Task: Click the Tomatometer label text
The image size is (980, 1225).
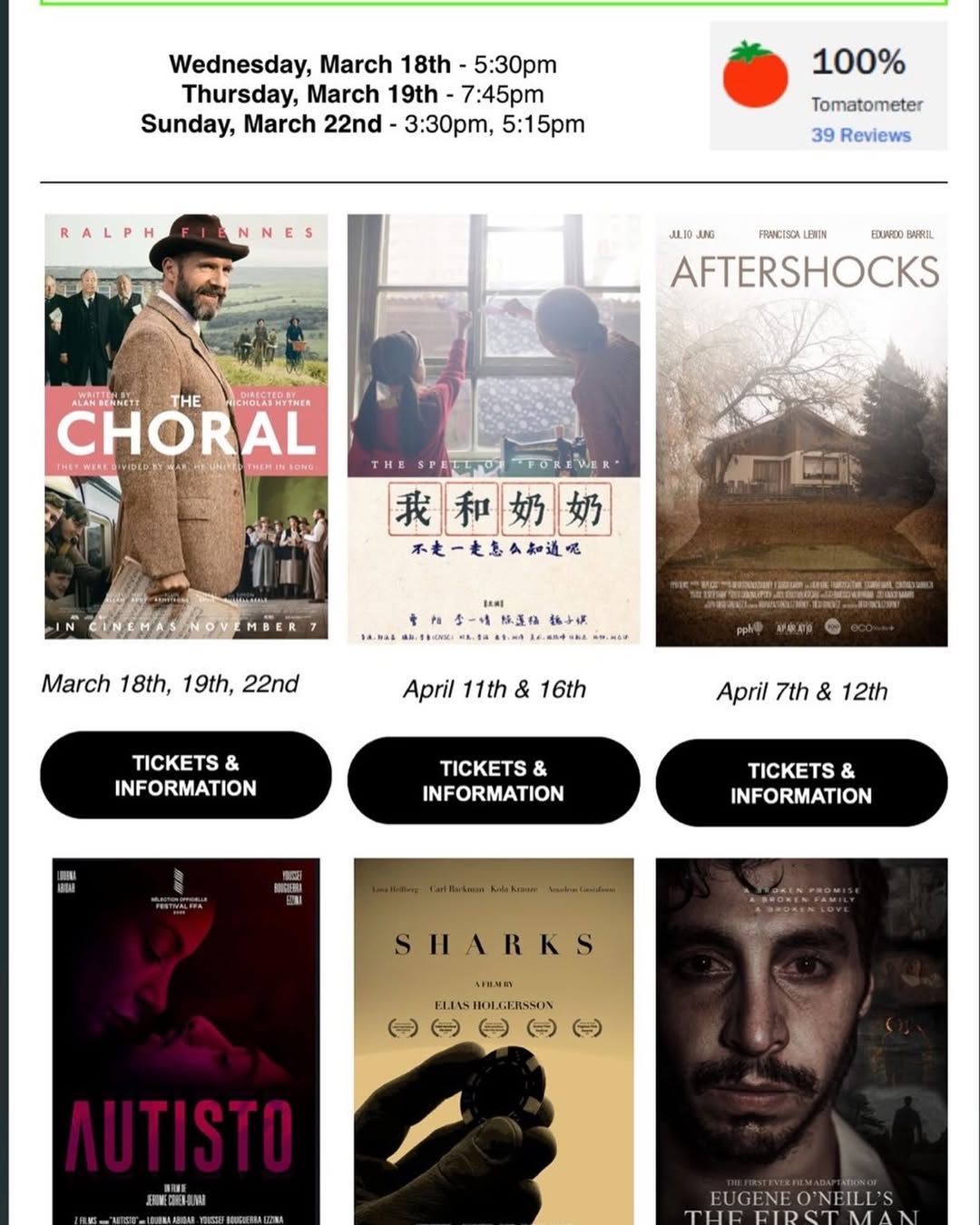Action: (x=867, y=104)
